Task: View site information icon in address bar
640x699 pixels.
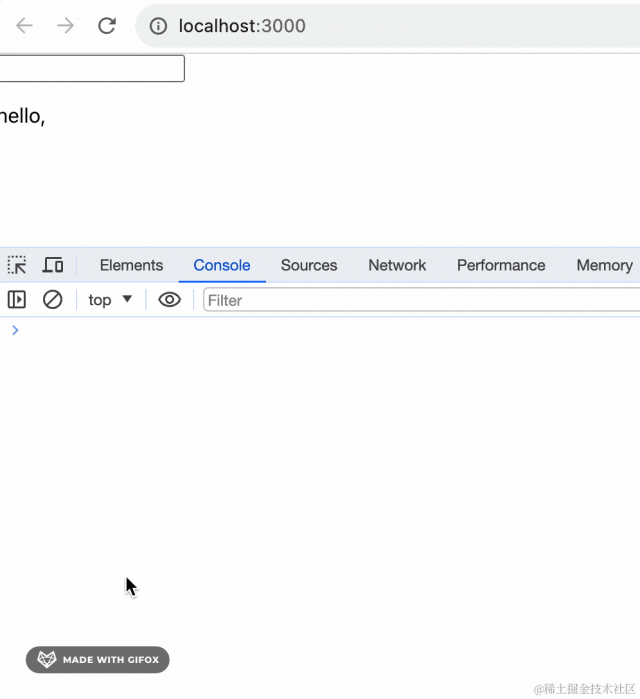Action: coord(158,26)
